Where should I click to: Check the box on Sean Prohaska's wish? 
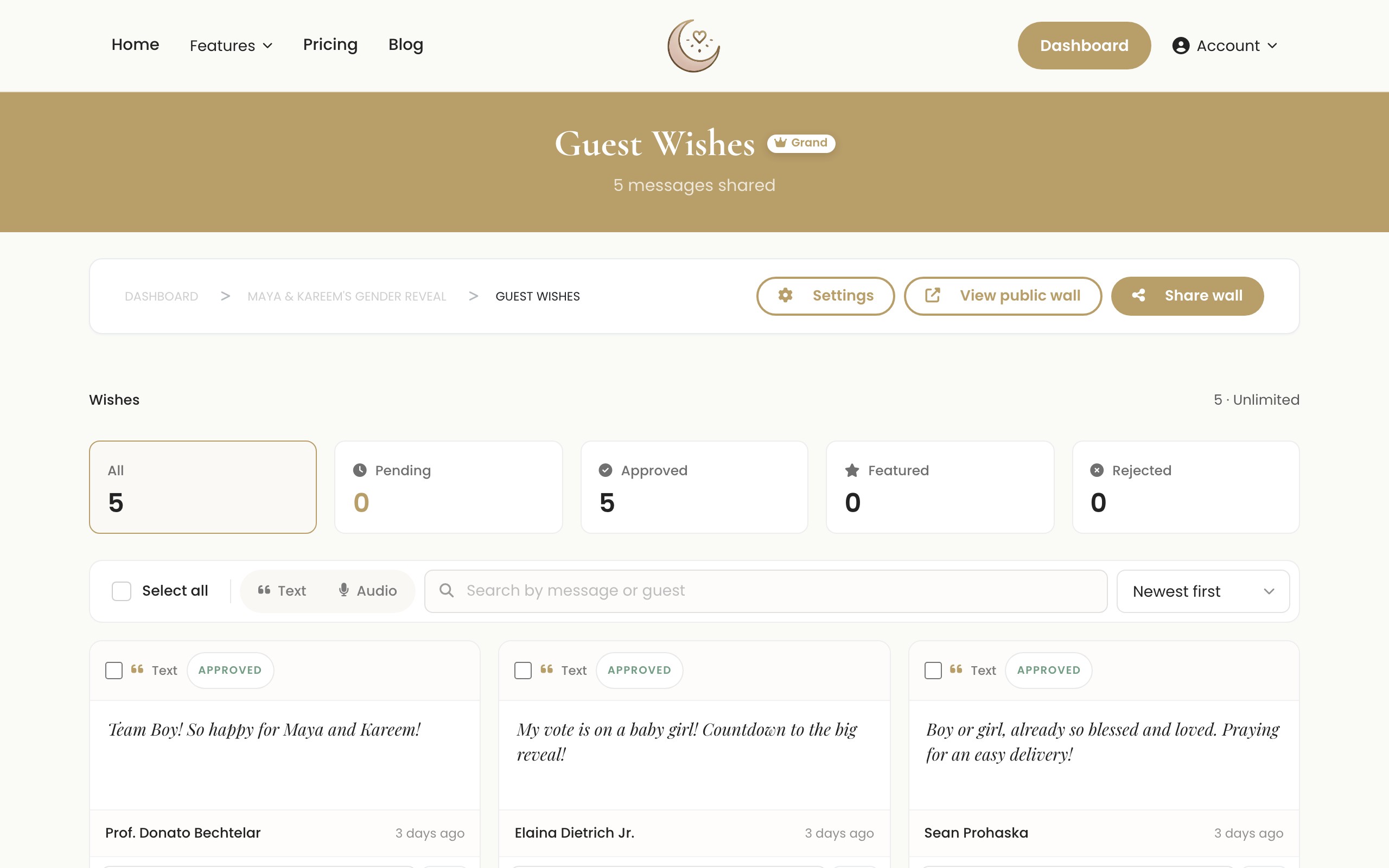[933, 670]
